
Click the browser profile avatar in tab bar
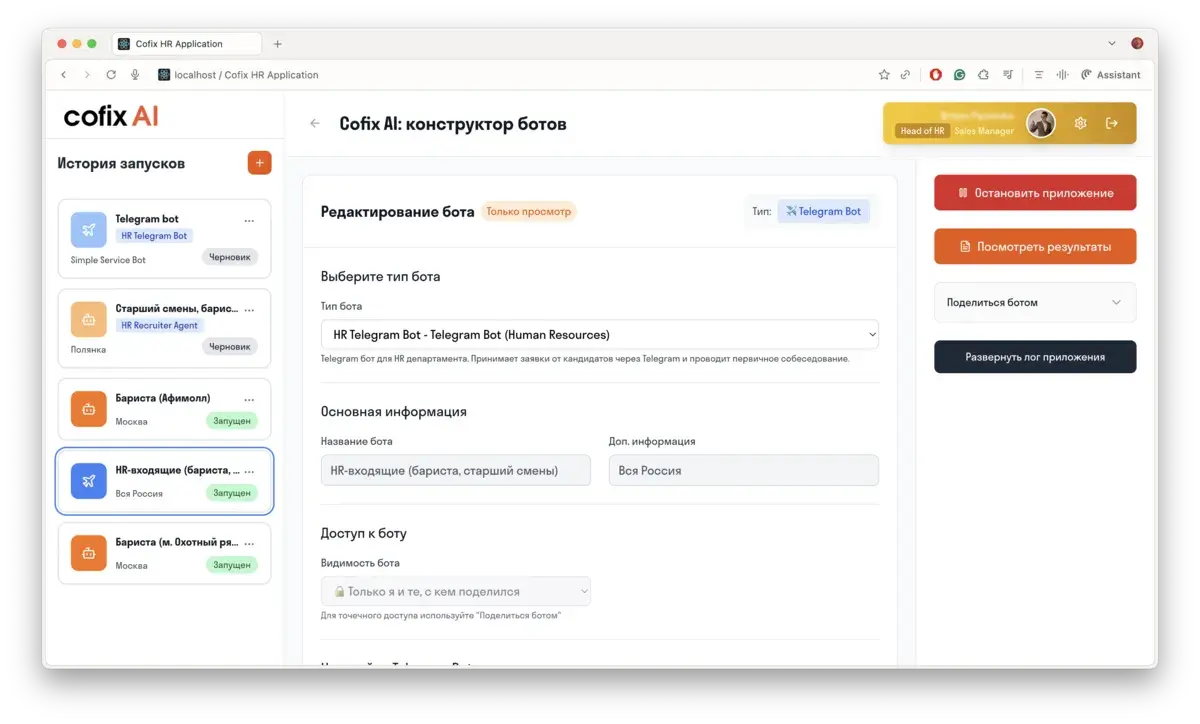pos(1137,44)
